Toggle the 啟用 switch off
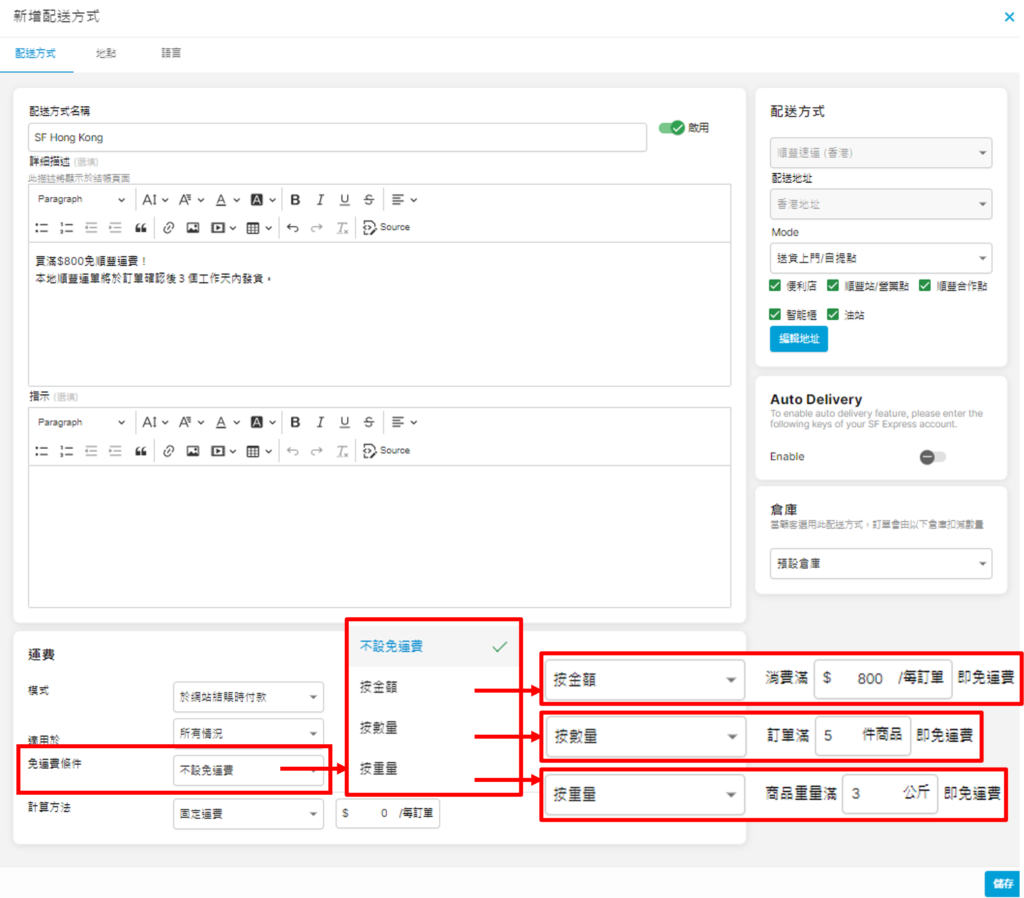The image size is (1024, 898). coord(672,128)
